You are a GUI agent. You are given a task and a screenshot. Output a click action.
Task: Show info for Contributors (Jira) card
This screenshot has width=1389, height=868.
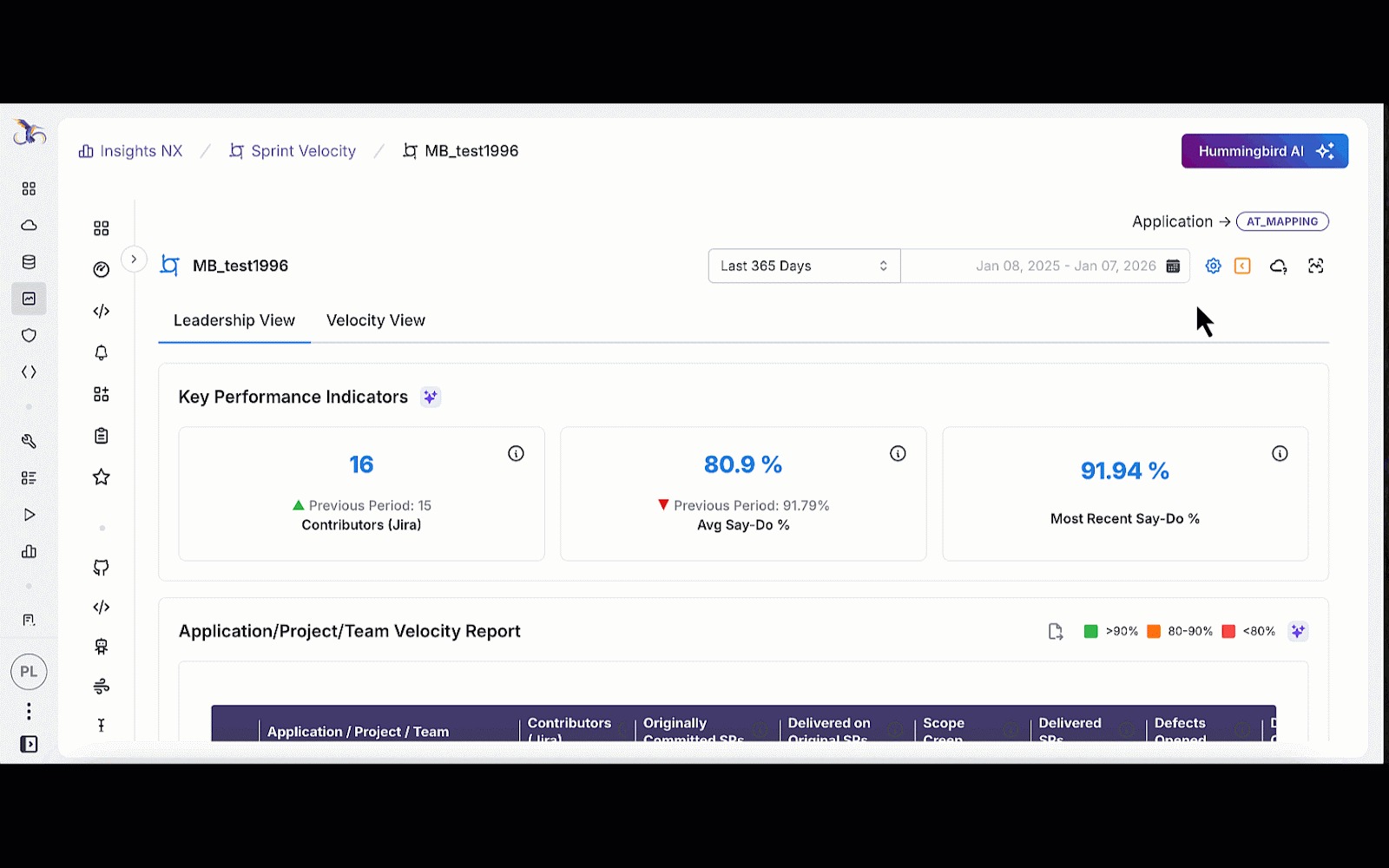click(516, 453)
